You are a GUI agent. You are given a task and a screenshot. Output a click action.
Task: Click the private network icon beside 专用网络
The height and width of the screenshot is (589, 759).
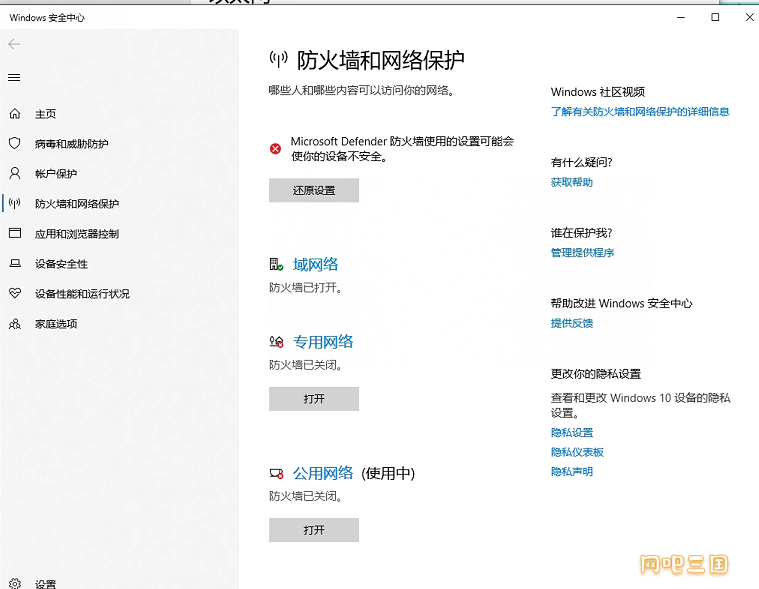click(x=276, y=342)
